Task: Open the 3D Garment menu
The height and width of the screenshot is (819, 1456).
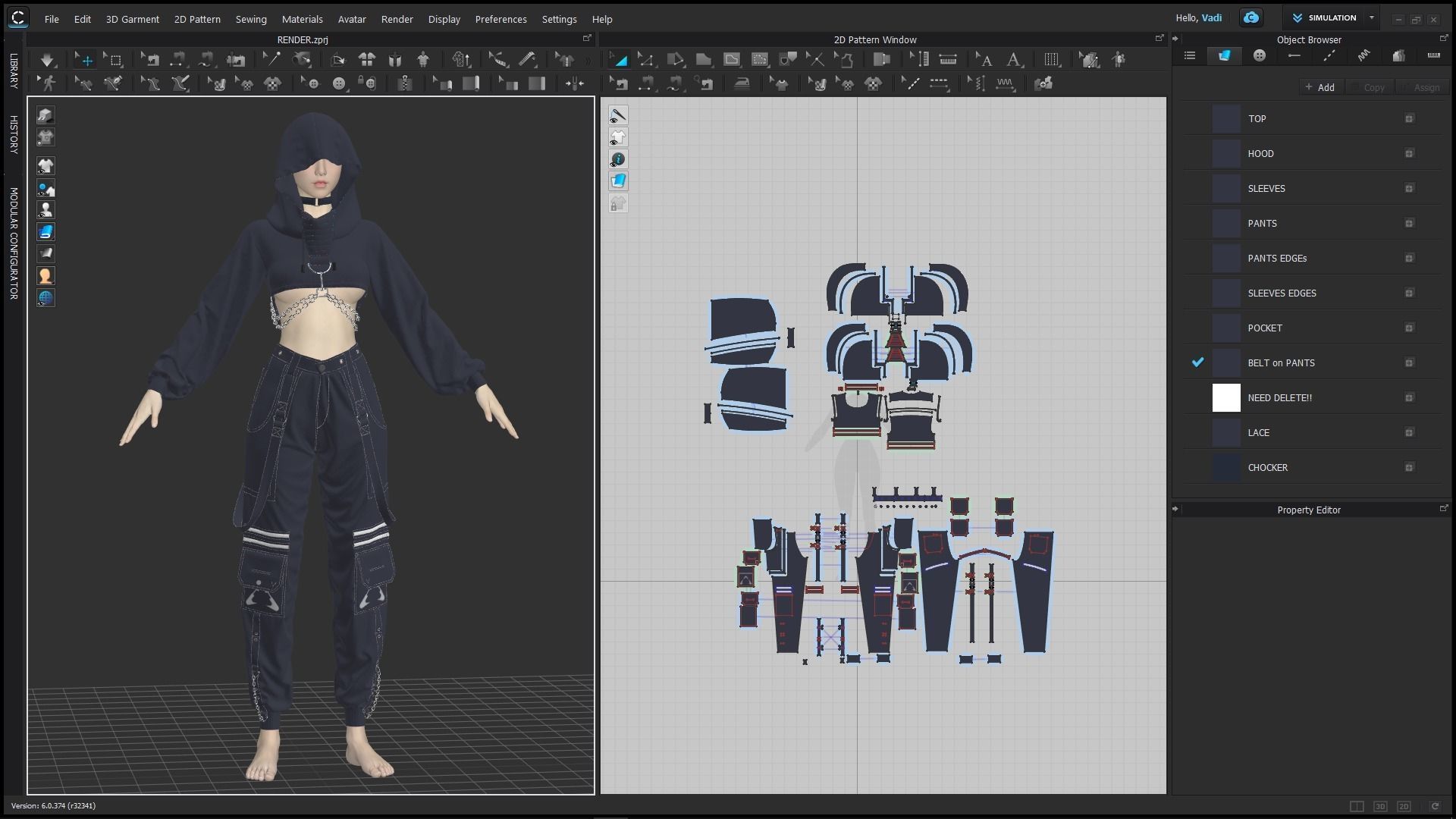Action: coord(132,19)
